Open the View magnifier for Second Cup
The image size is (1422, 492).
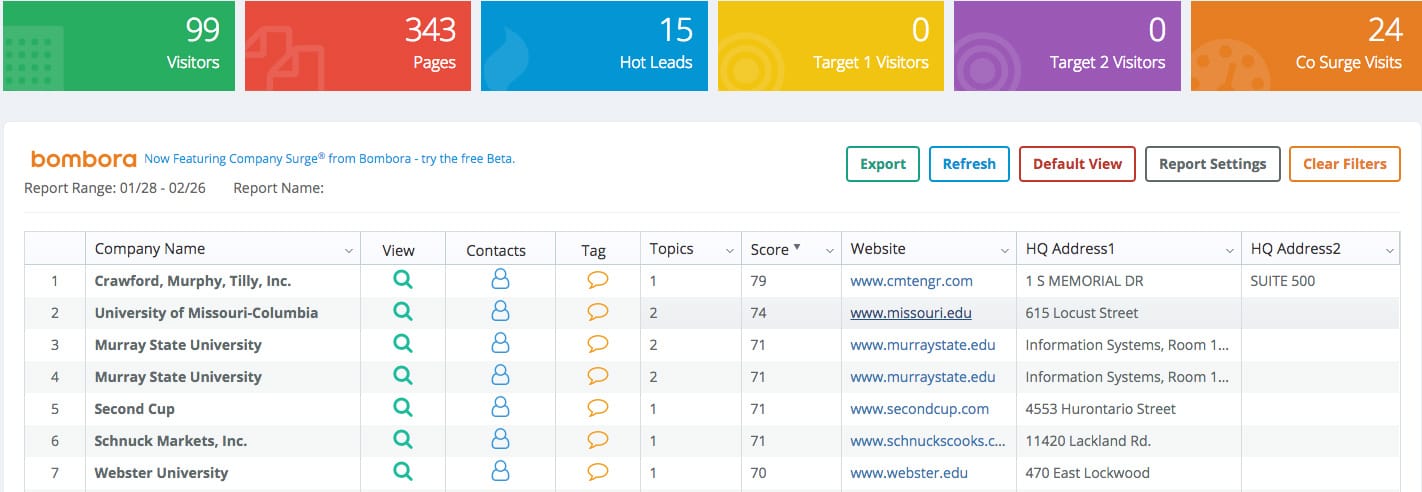402,408
